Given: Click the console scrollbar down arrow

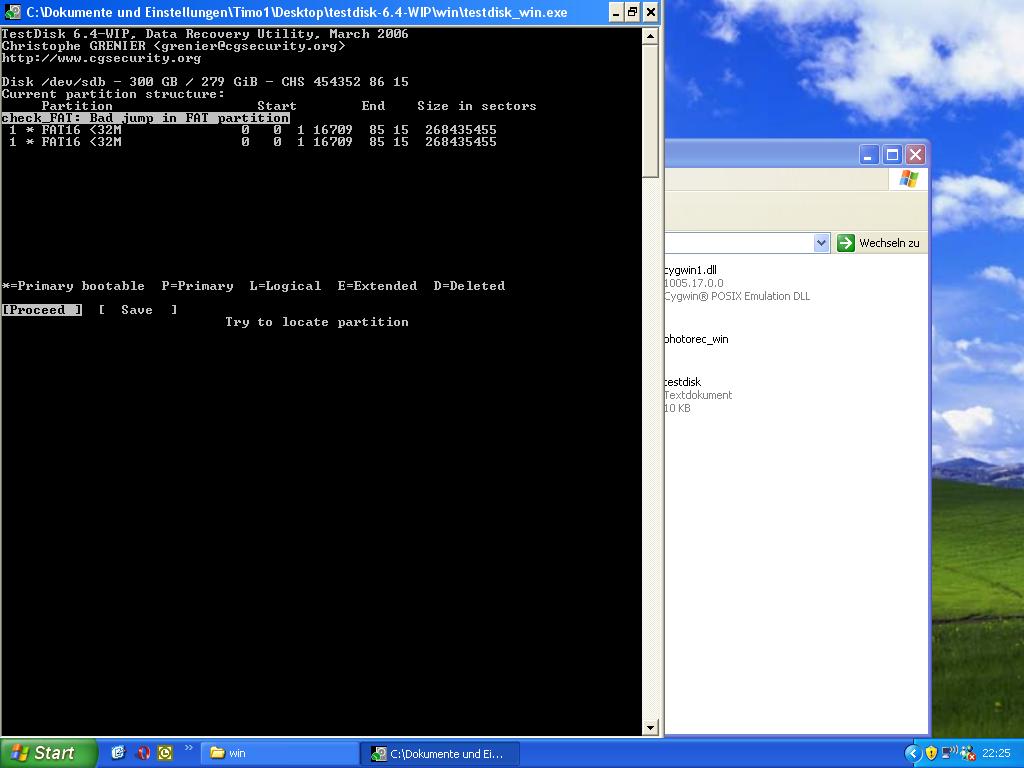Looking at the screenshot, I should pos(650,727).
